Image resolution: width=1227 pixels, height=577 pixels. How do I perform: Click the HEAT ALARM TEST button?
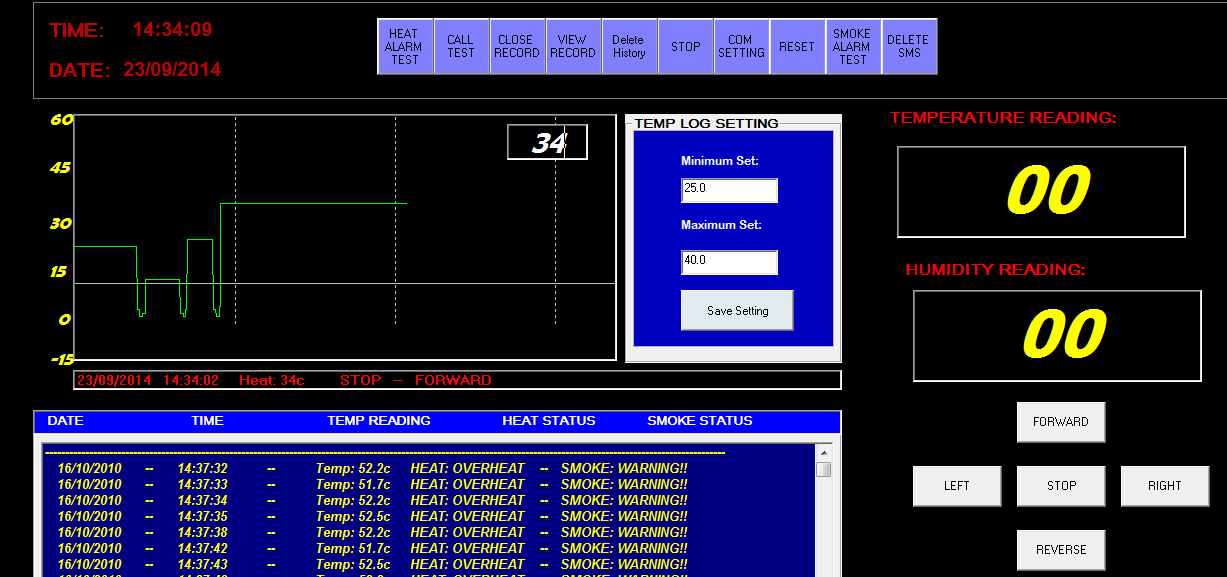tap(405, 45)
